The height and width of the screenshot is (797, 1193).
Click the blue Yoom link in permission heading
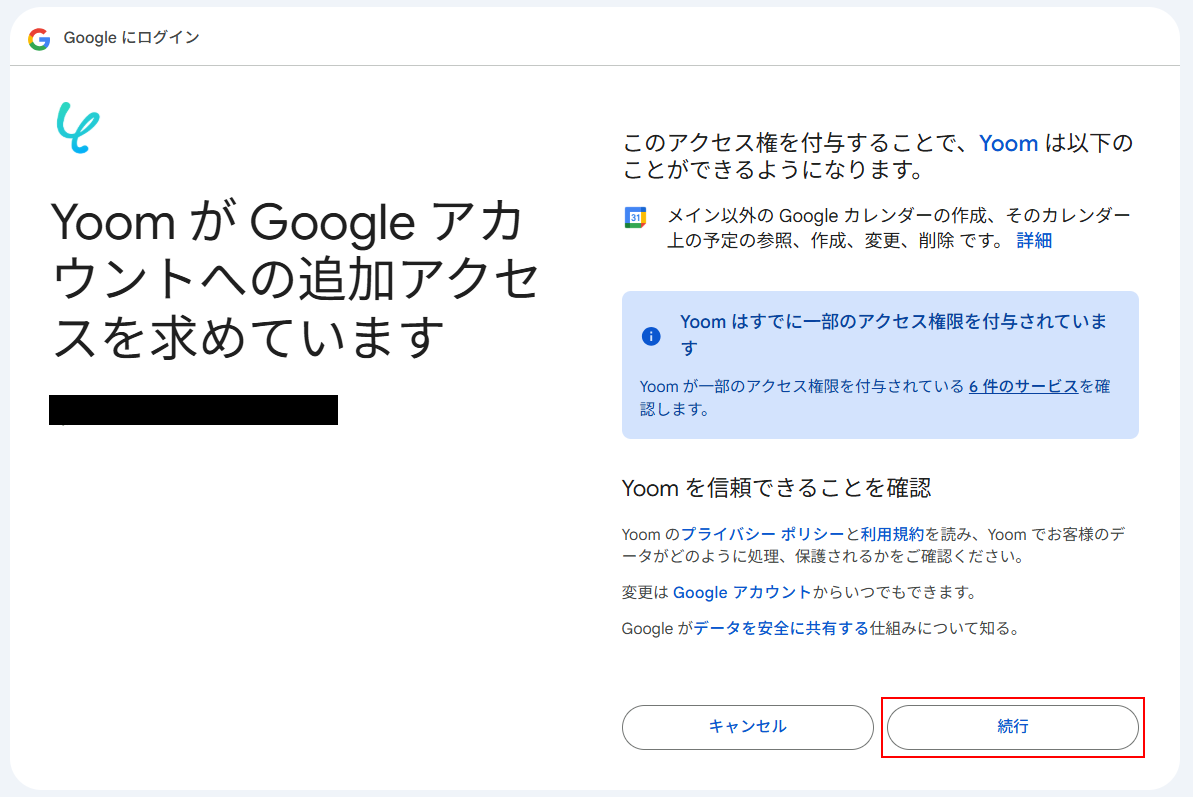coord(1008,144)
